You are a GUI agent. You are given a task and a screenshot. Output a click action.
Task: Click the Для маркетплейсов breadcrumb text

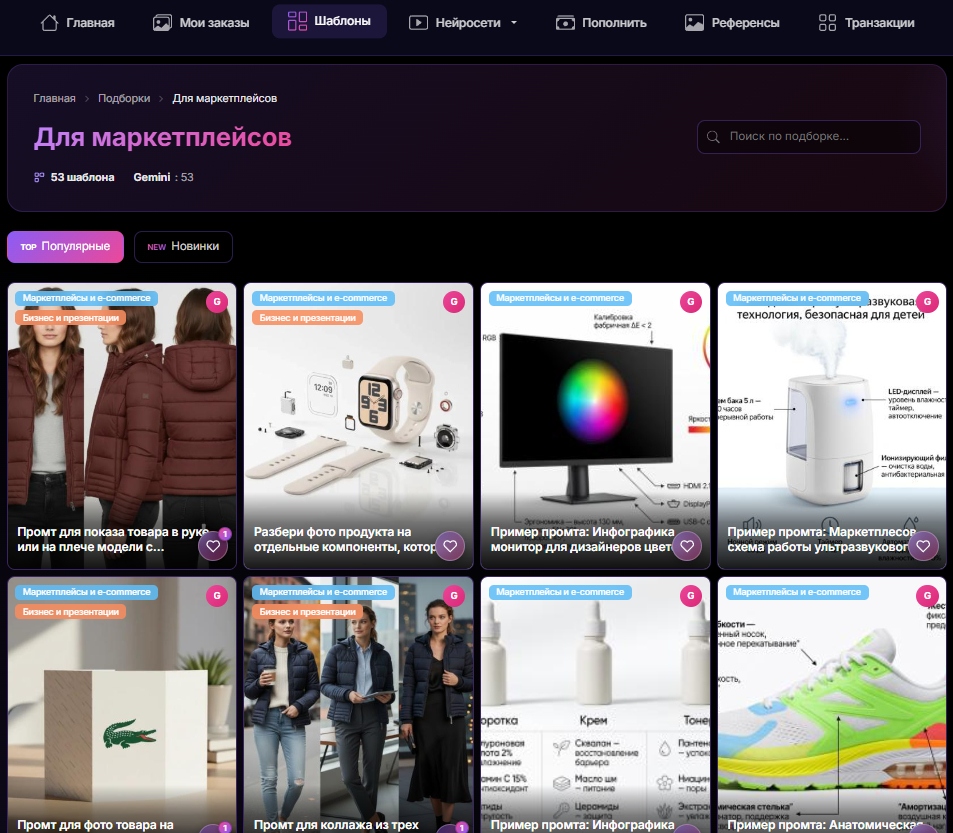225,98
